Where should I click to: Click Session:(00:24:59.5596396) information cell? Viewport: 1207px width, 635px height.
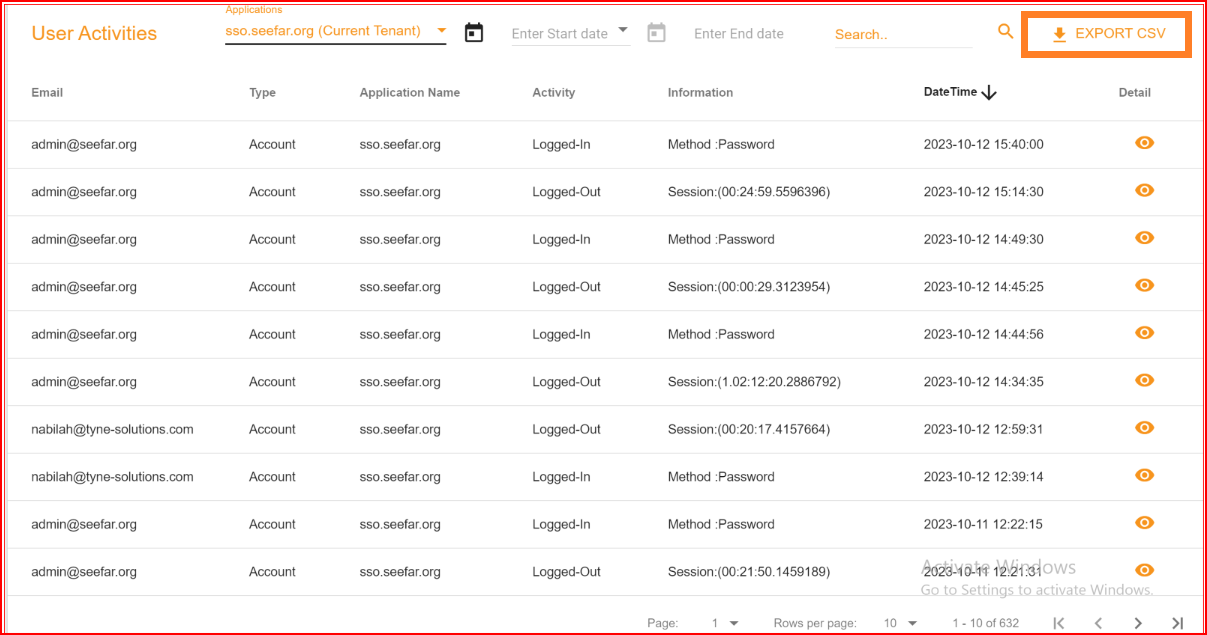pos(749,192)
